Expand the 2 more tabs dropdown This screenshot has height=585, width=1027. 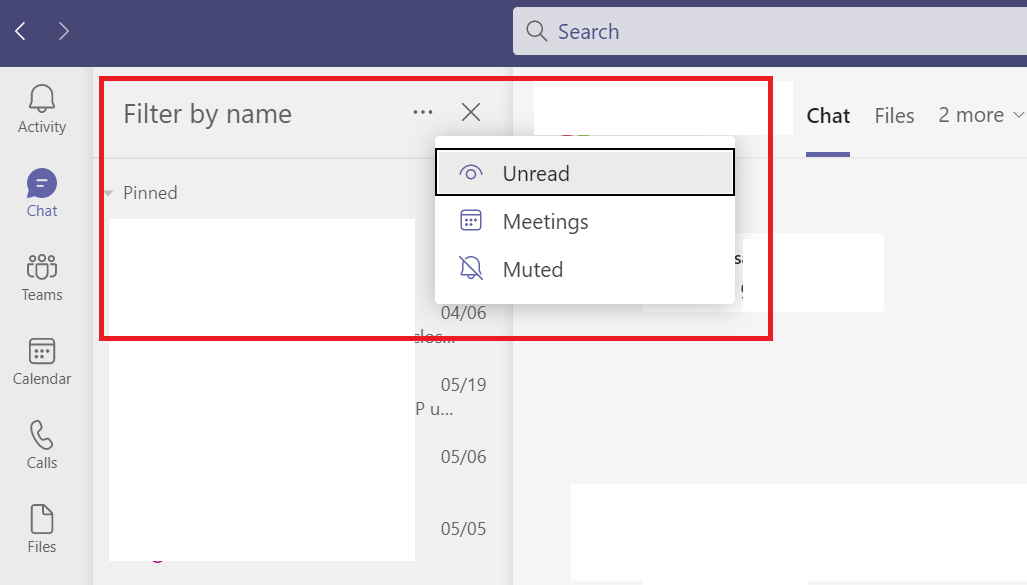tap(981, 115)
